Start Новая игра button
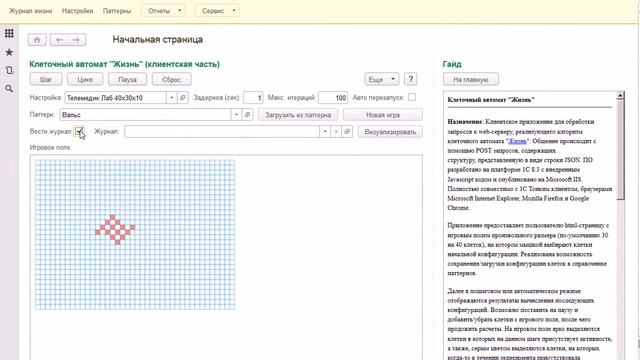This screenshot has height=360, width=640. point(382,115)
